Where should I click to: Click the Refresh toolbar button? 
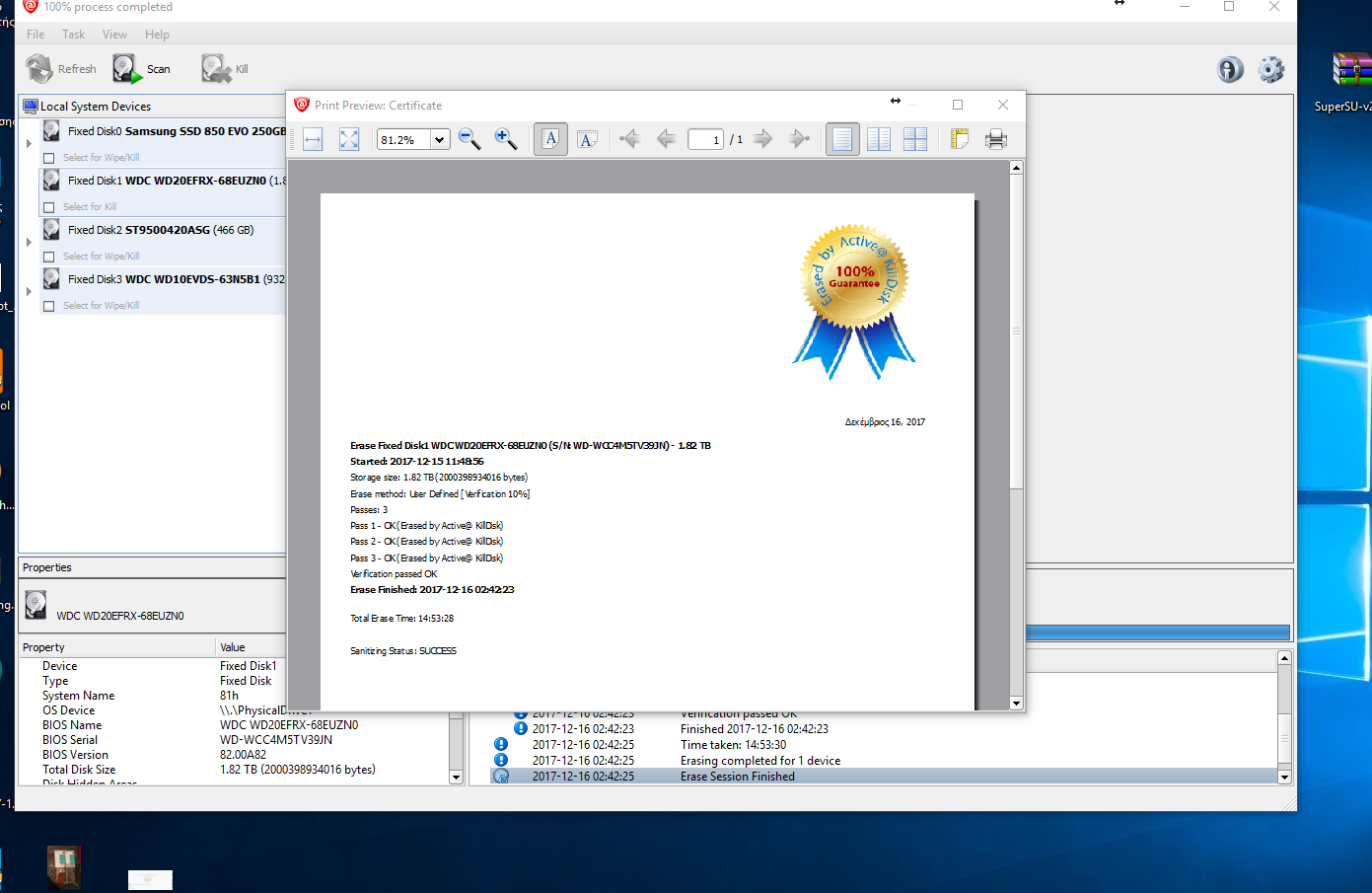[x=61, y=69]
